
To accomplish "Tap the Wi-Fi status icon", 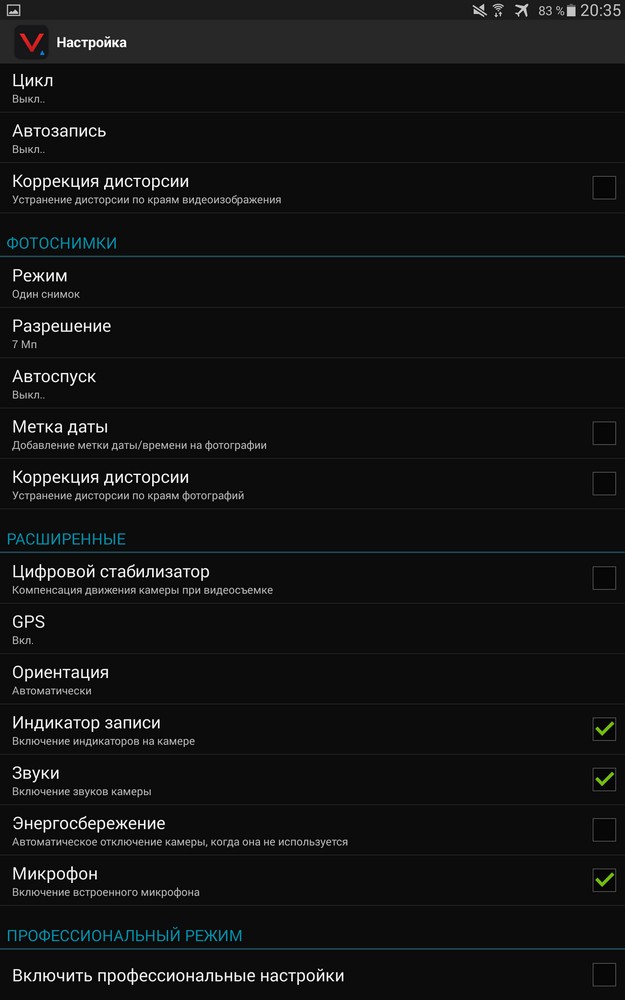I will pyautogui.click(x=498, y=10).
